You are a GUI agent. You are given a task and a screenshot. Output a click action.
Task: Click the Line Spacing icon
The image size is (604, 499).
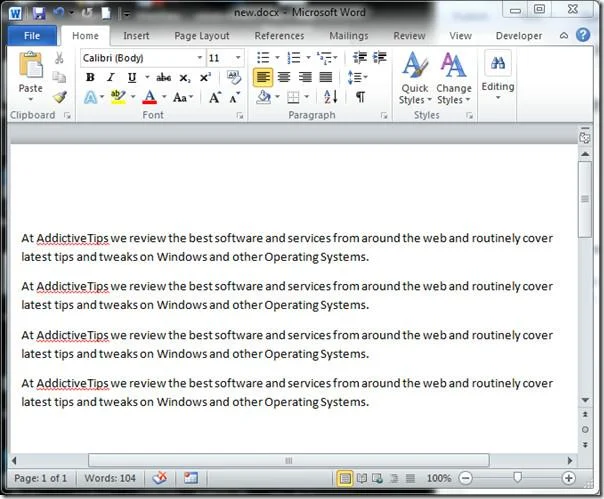click(x=354, y=77)
